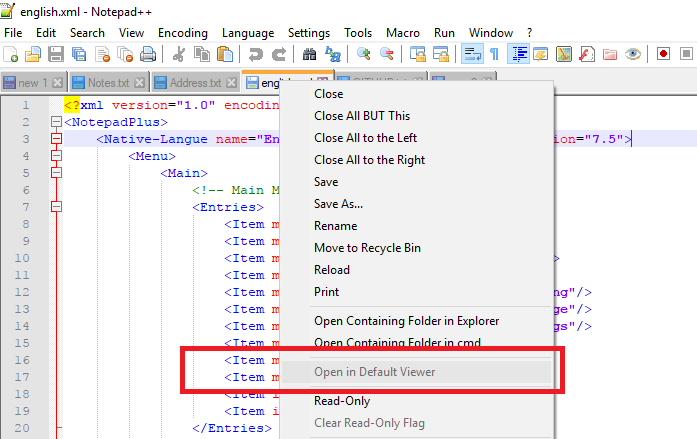Click the Close document toolbar icon
This screenshot has height=439, width=697.
click(102, 54)
